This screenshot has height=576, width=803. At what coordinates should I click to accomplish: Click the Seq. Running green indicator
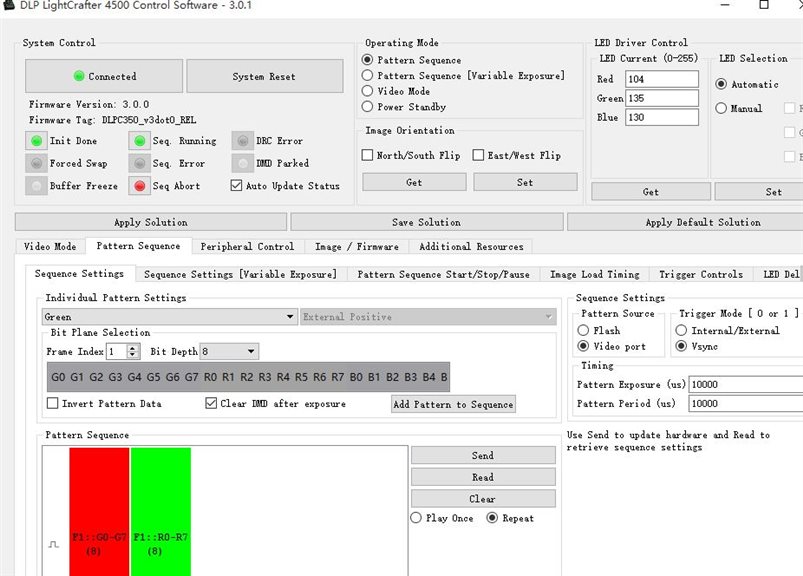(139, 141)
